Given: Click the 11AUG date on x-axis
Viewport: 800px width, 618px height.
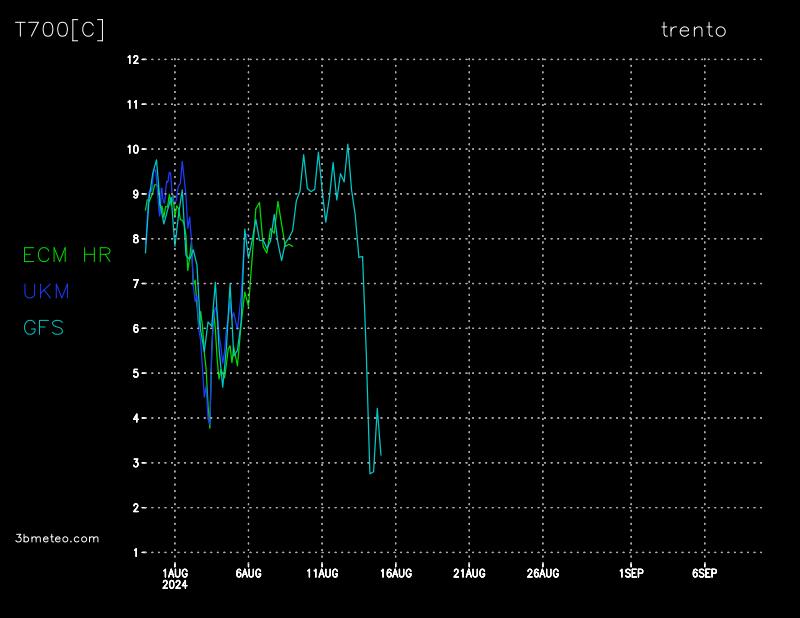Looking at the screenshot, I should 322,573.
